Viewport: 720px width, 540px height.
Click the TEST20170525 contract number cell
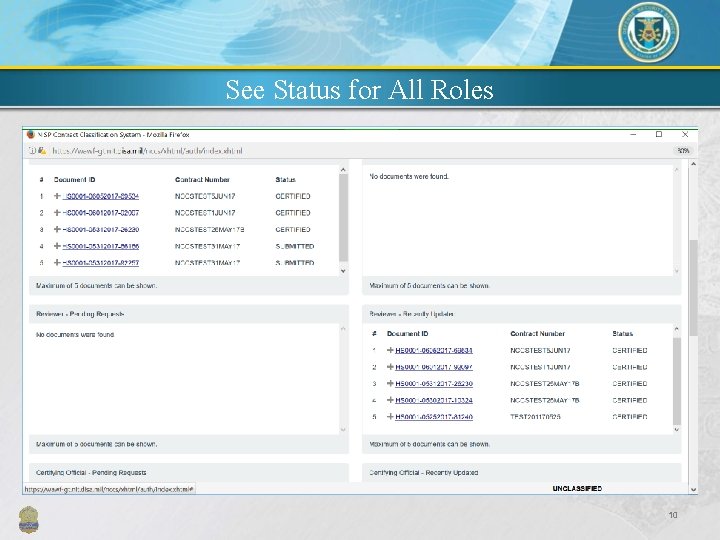[535, 416]
